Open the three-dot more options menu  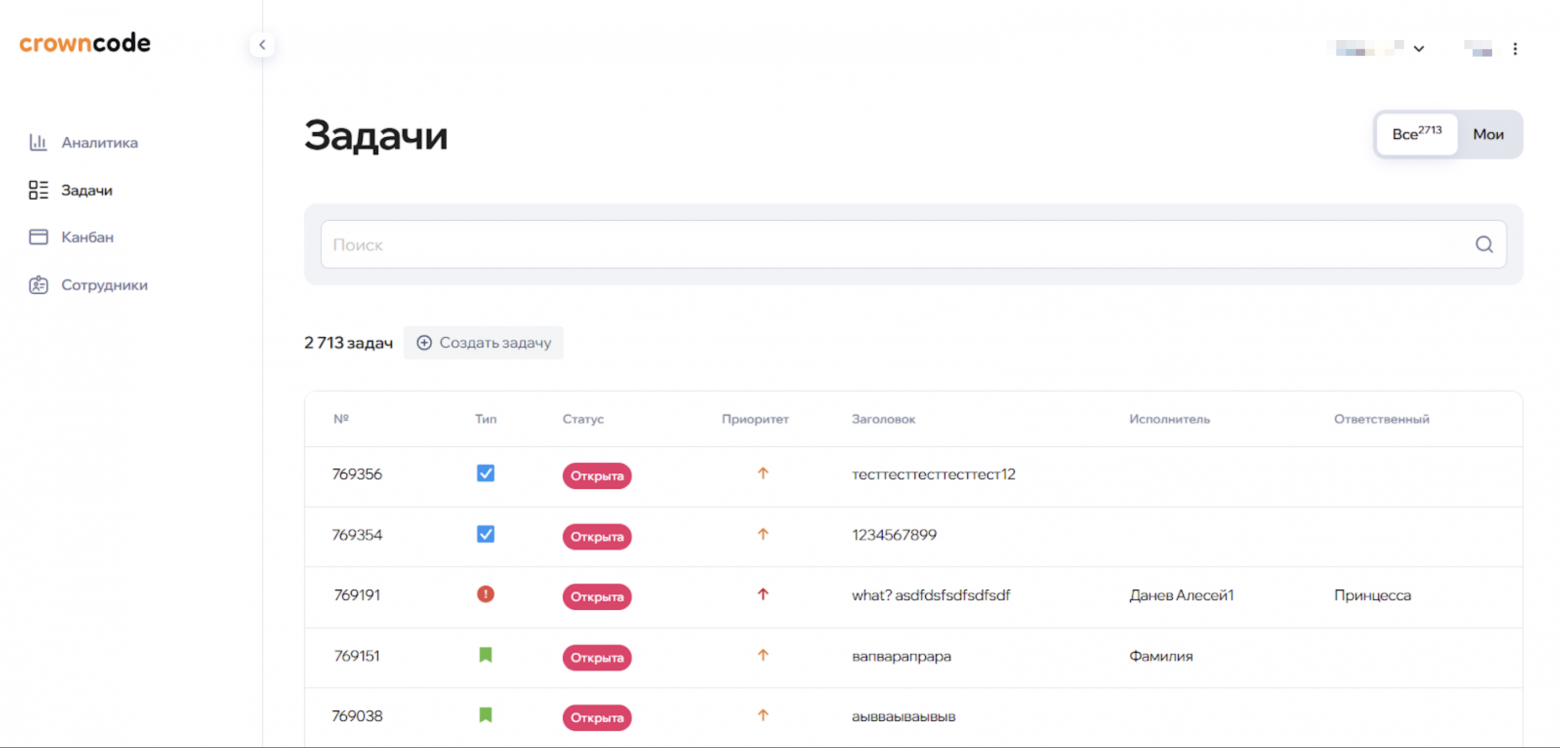tap(1515, 49)
